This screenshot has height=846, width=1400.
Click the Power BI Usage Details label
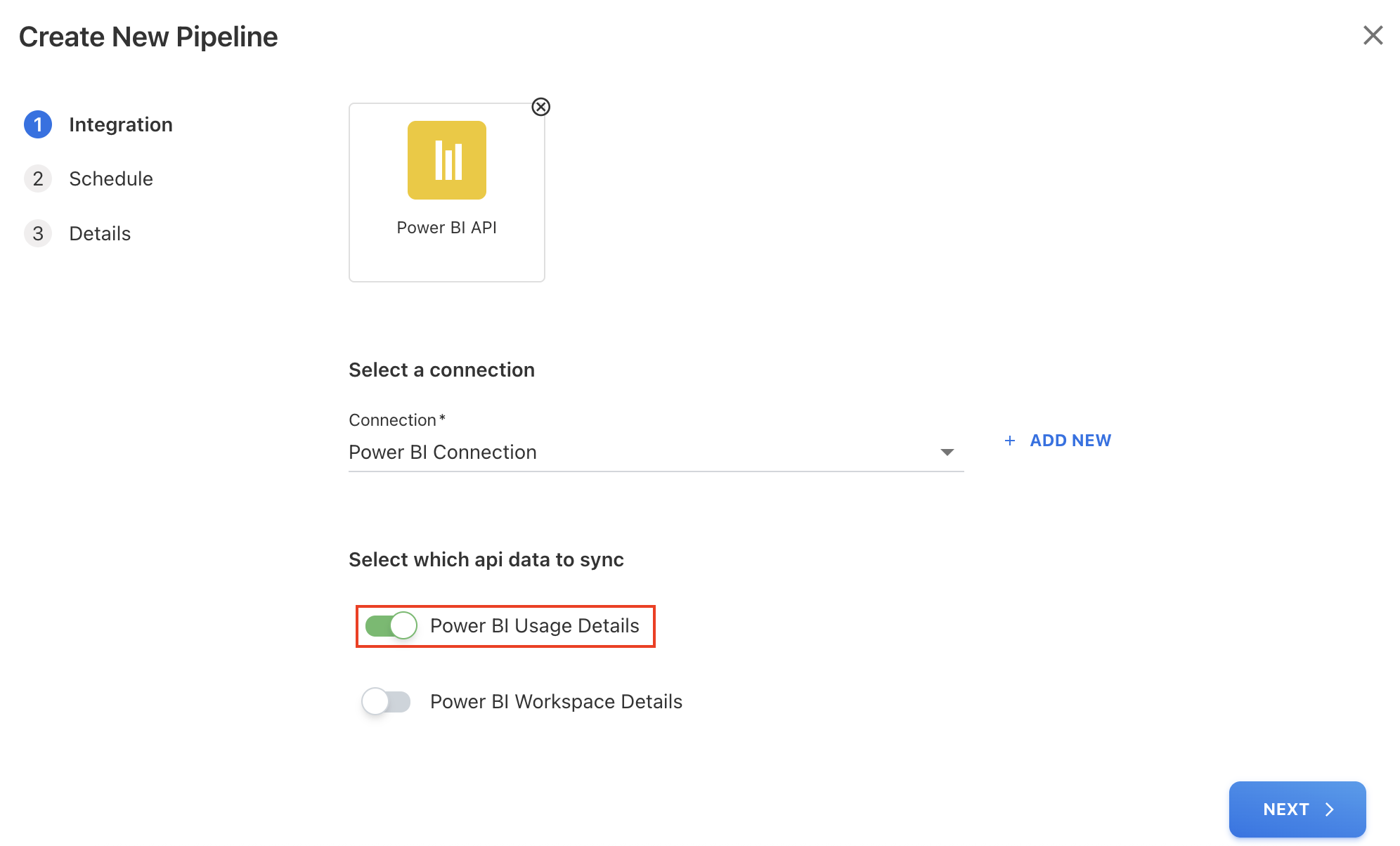534,625
